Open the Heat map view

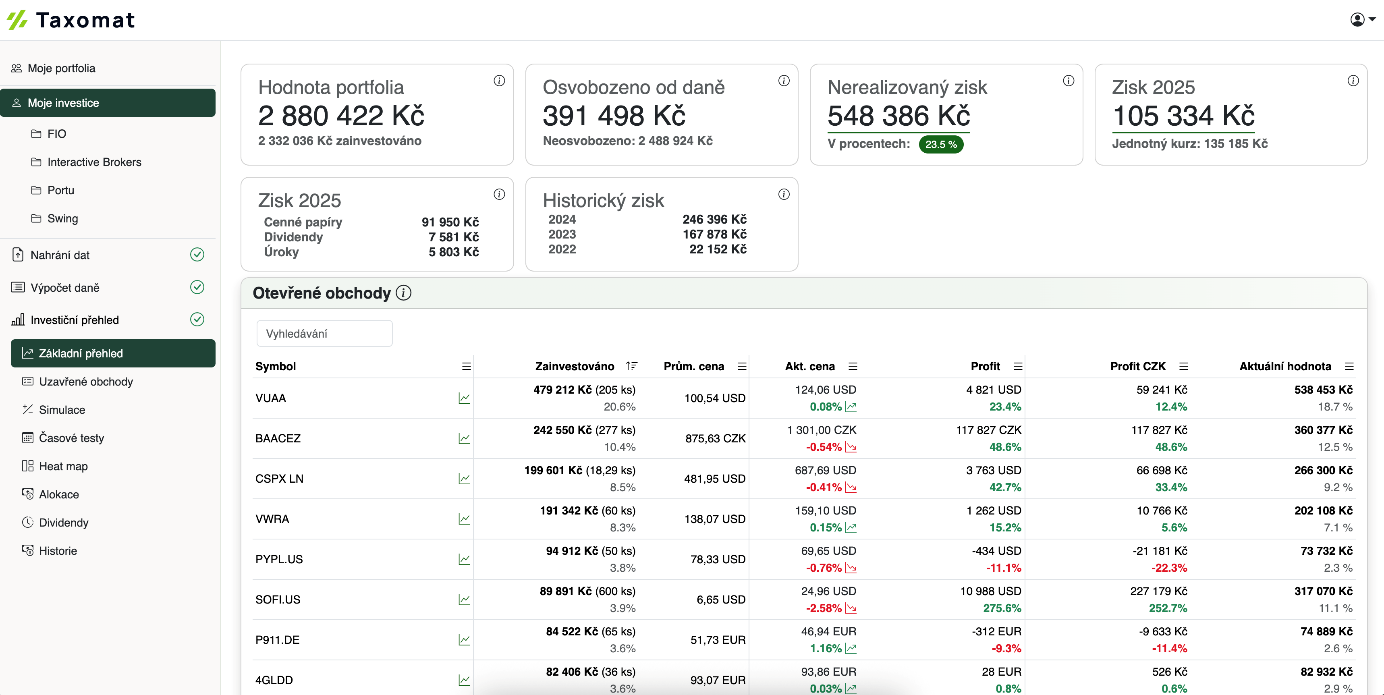pos(63,466)
